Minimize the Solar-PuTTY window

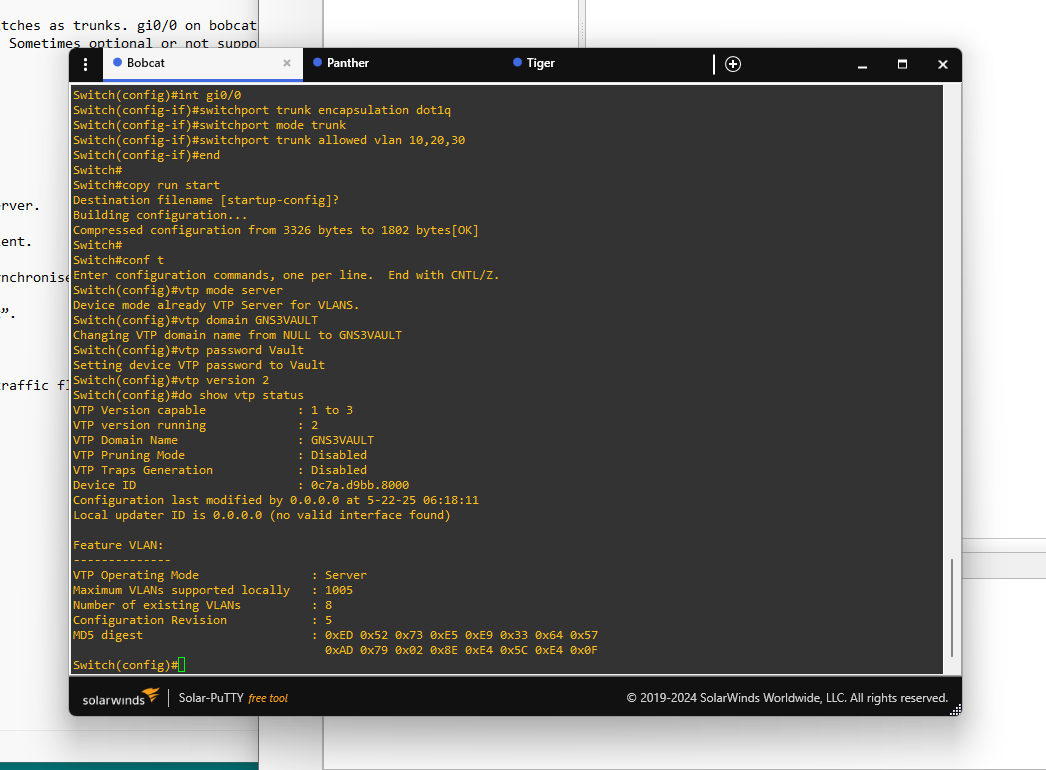pos(862,65)
